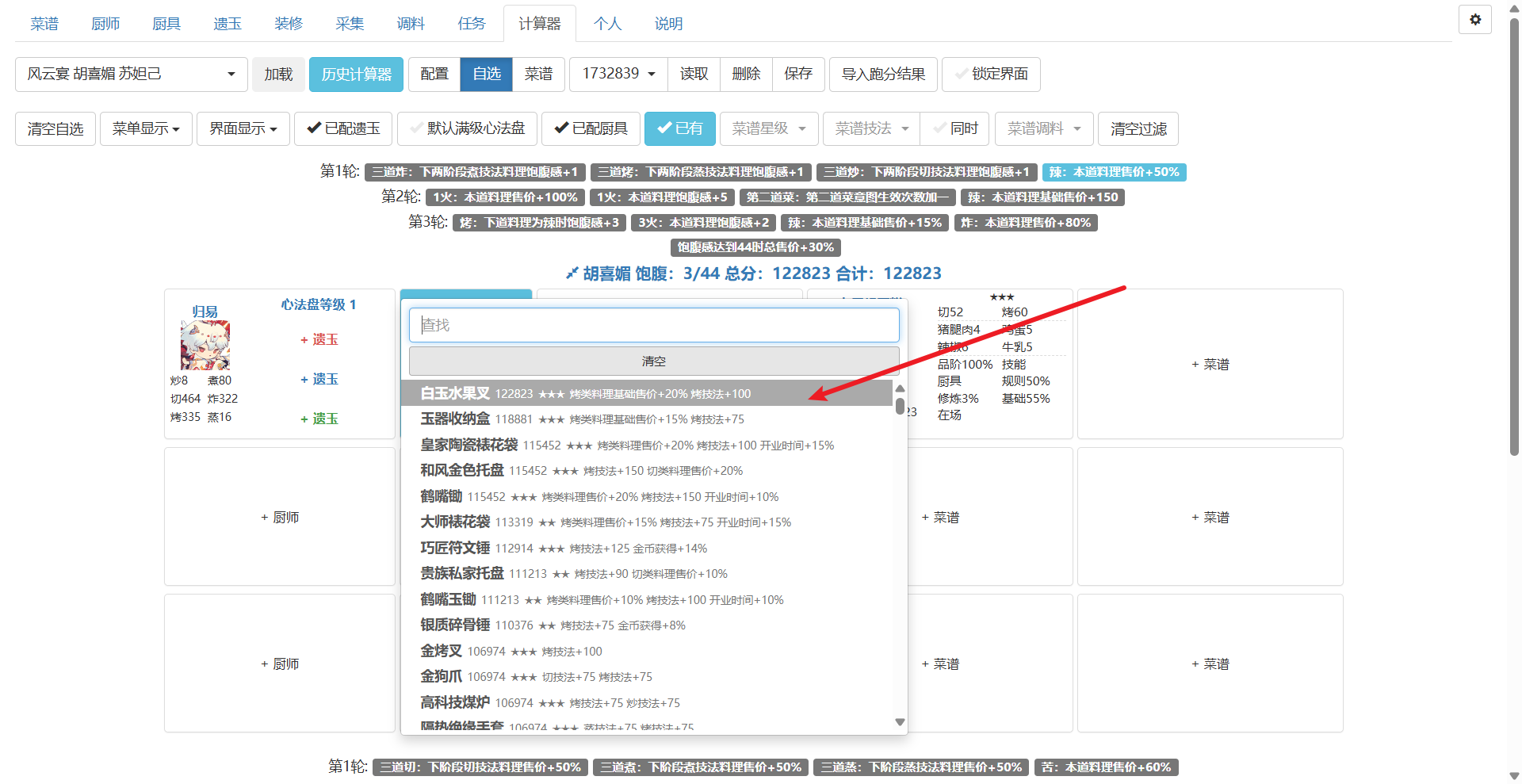Click the pin icon beside 胡喜媚
Image resolution: width=1522 pixels, height=784 pixels.
(x=572, y=273)
